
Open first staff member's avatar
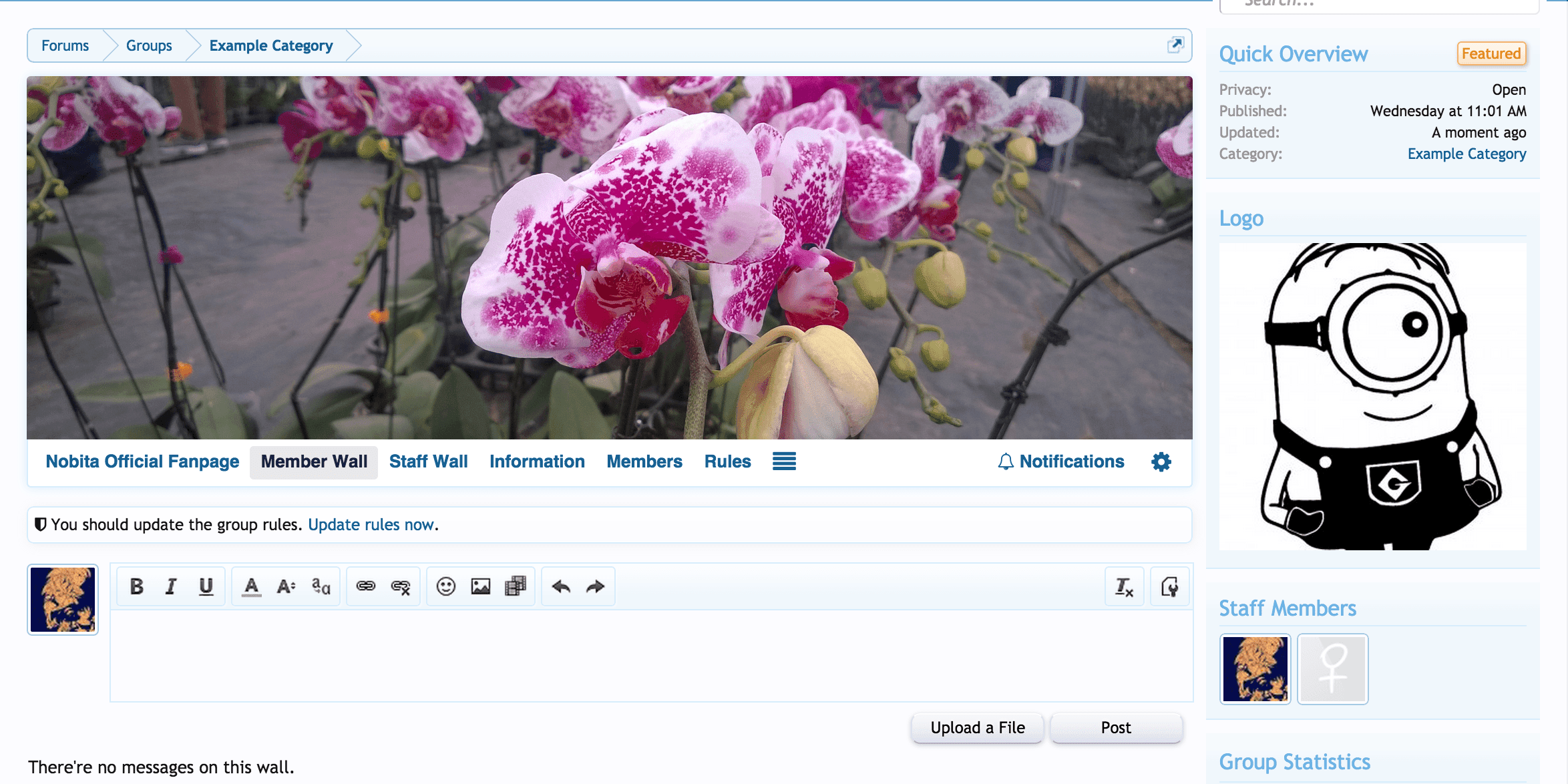pyautogui.click(x=1255, y=669)
